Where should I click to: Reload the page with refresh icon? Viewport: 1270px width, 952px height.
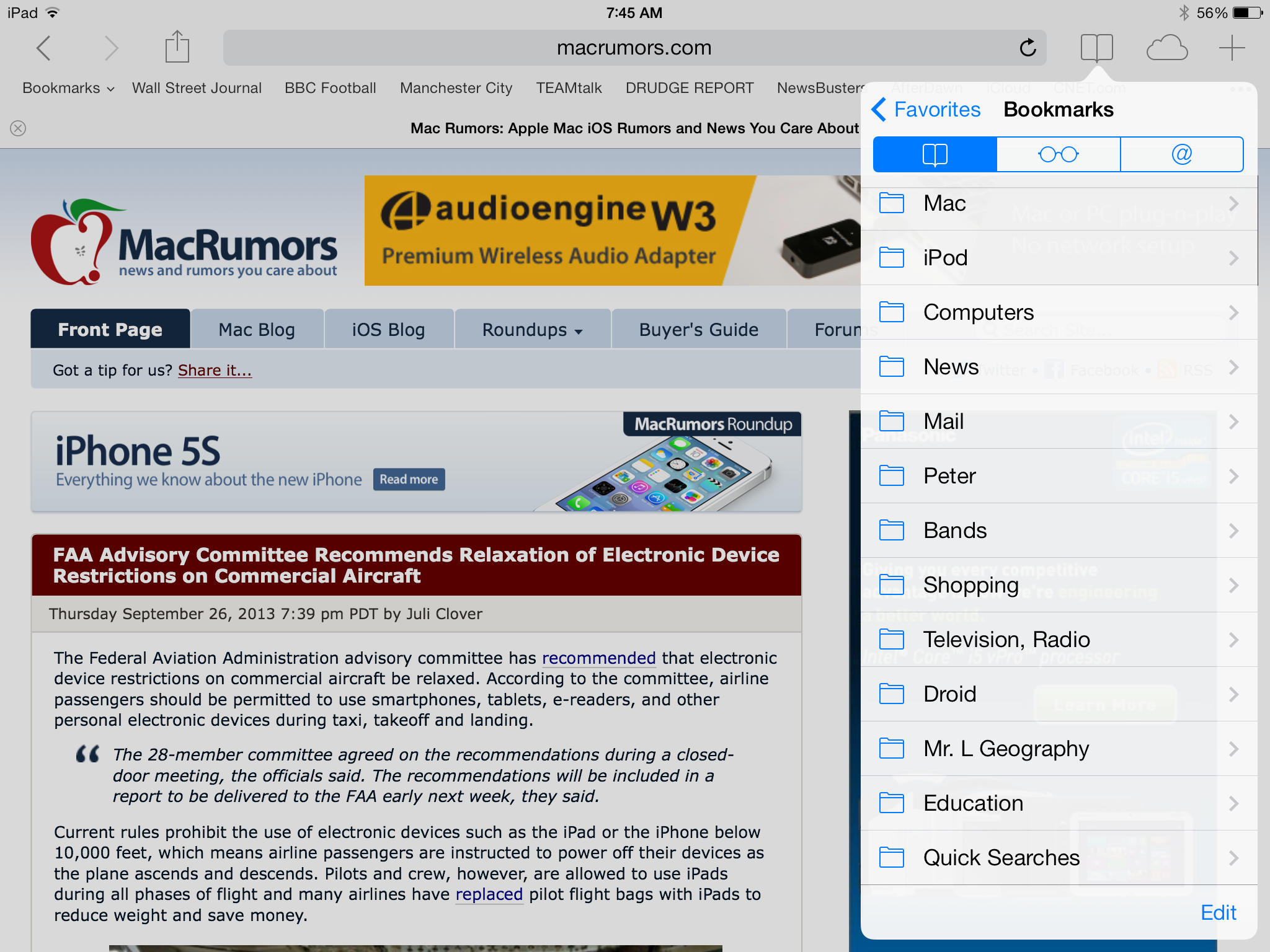pyautogui.click(x=1028, y=48)
